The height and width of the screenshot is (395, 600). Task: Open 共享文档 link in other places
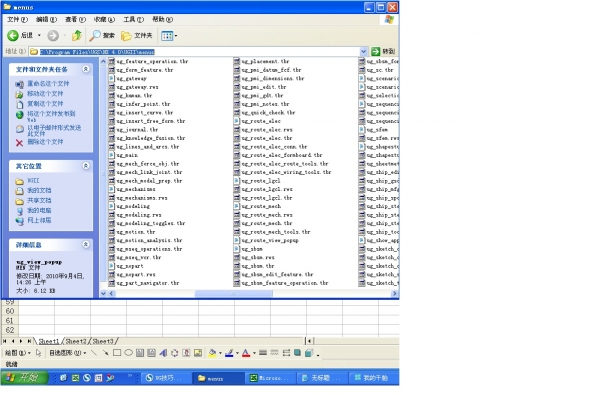coord(39,200)
